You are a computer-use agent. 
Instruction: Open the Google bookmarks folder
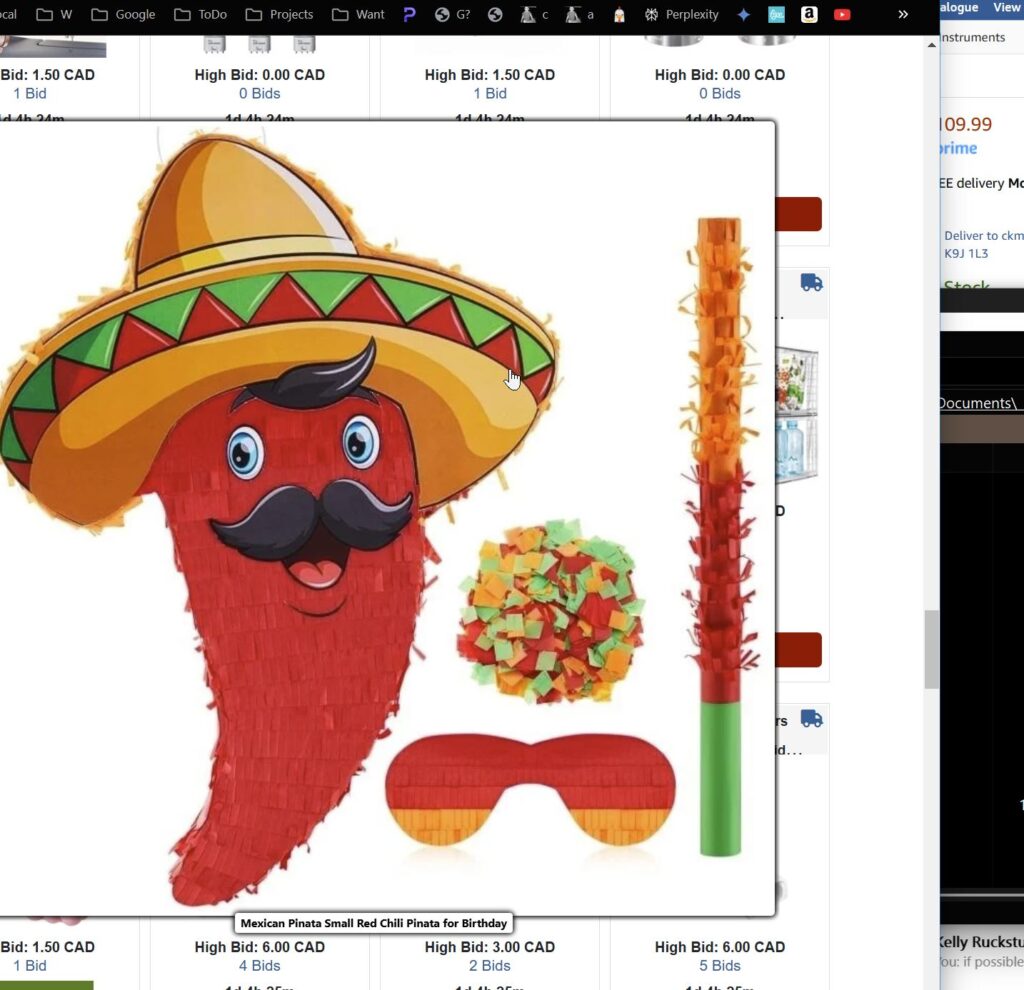123,15
